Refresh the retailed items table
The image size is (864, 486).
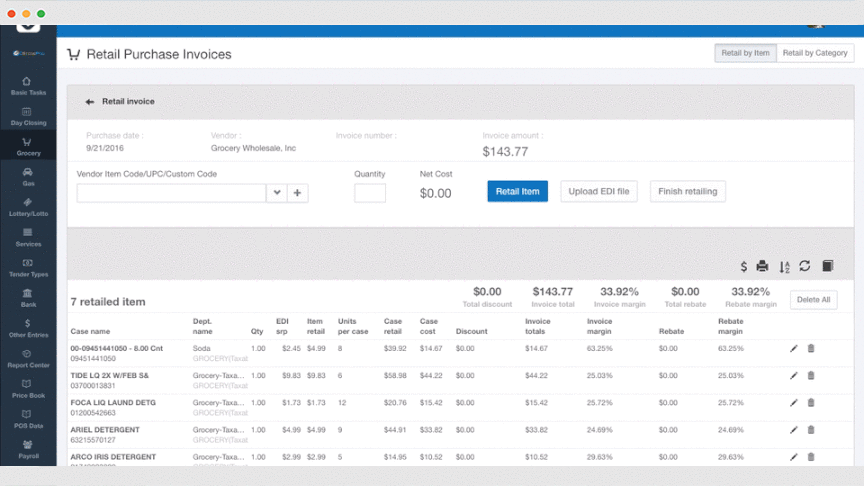(x=805, y=267)
